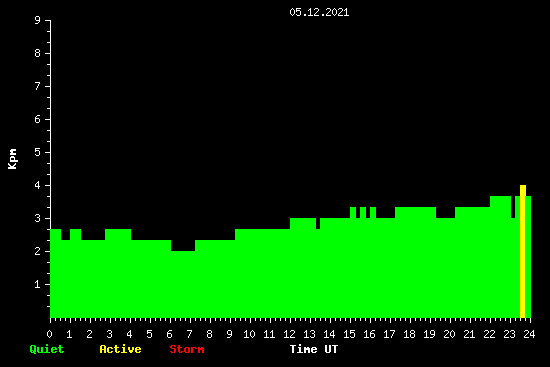The width and height of the screenshot is (550, 367).
Task: Click the value 4 on Kpm axis
Action: (38, 185)
